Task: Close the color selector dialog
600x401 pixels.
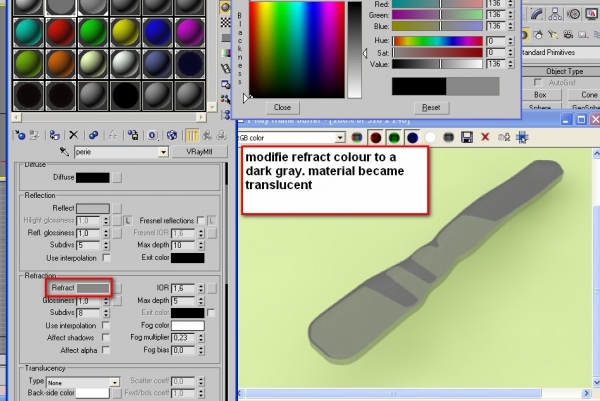Action: click(x=282, y=108)
